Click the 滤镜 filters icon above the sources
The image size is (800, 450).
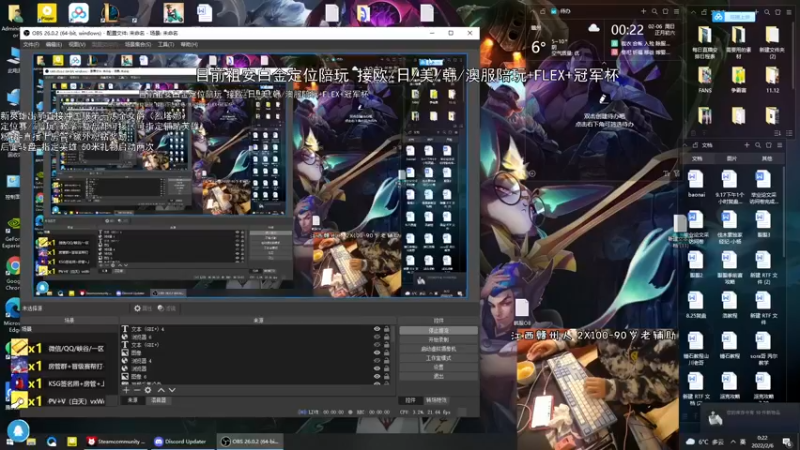166,308
